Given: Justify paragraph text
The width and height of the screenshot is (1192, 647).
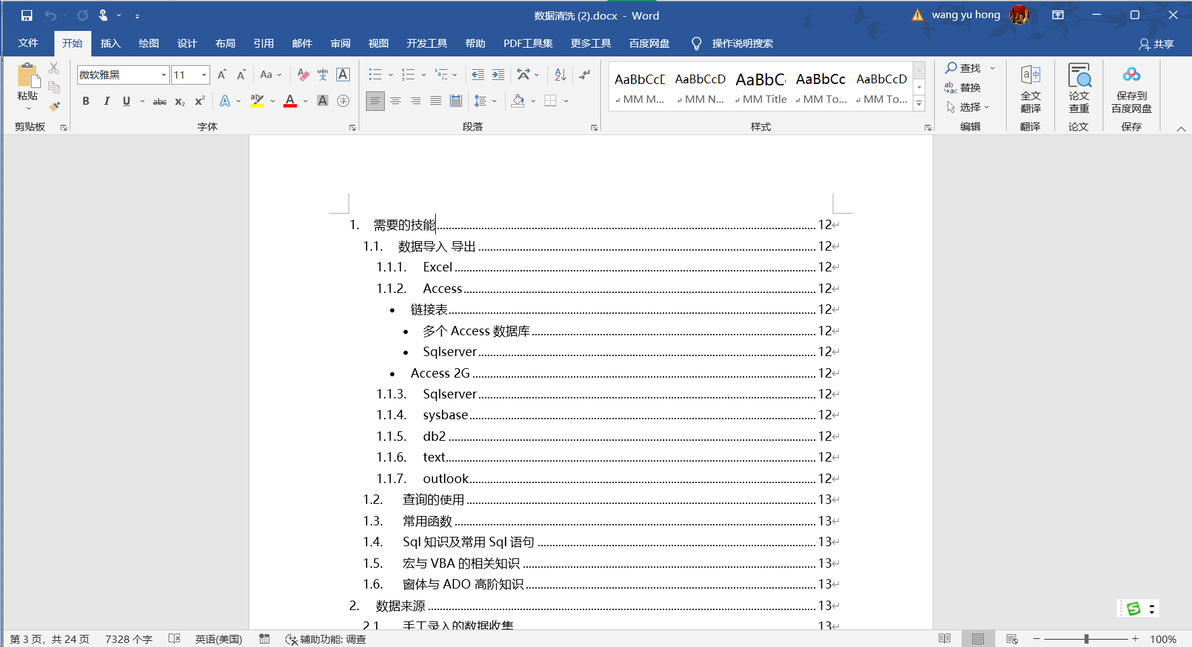Looking at the screenshot, I should (436, 100).
